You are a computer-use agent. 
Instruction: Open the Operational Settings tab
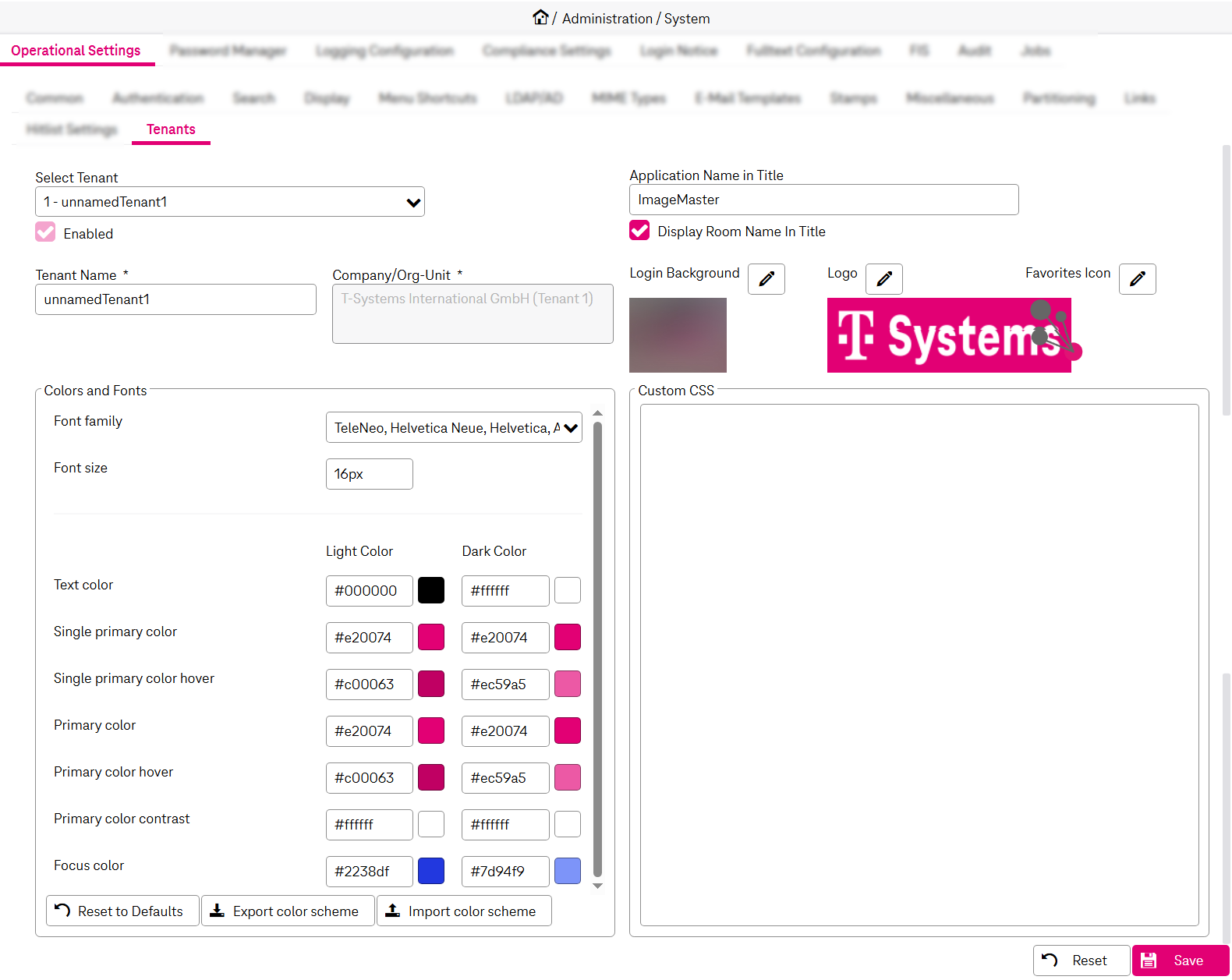(x=76, y=51)
